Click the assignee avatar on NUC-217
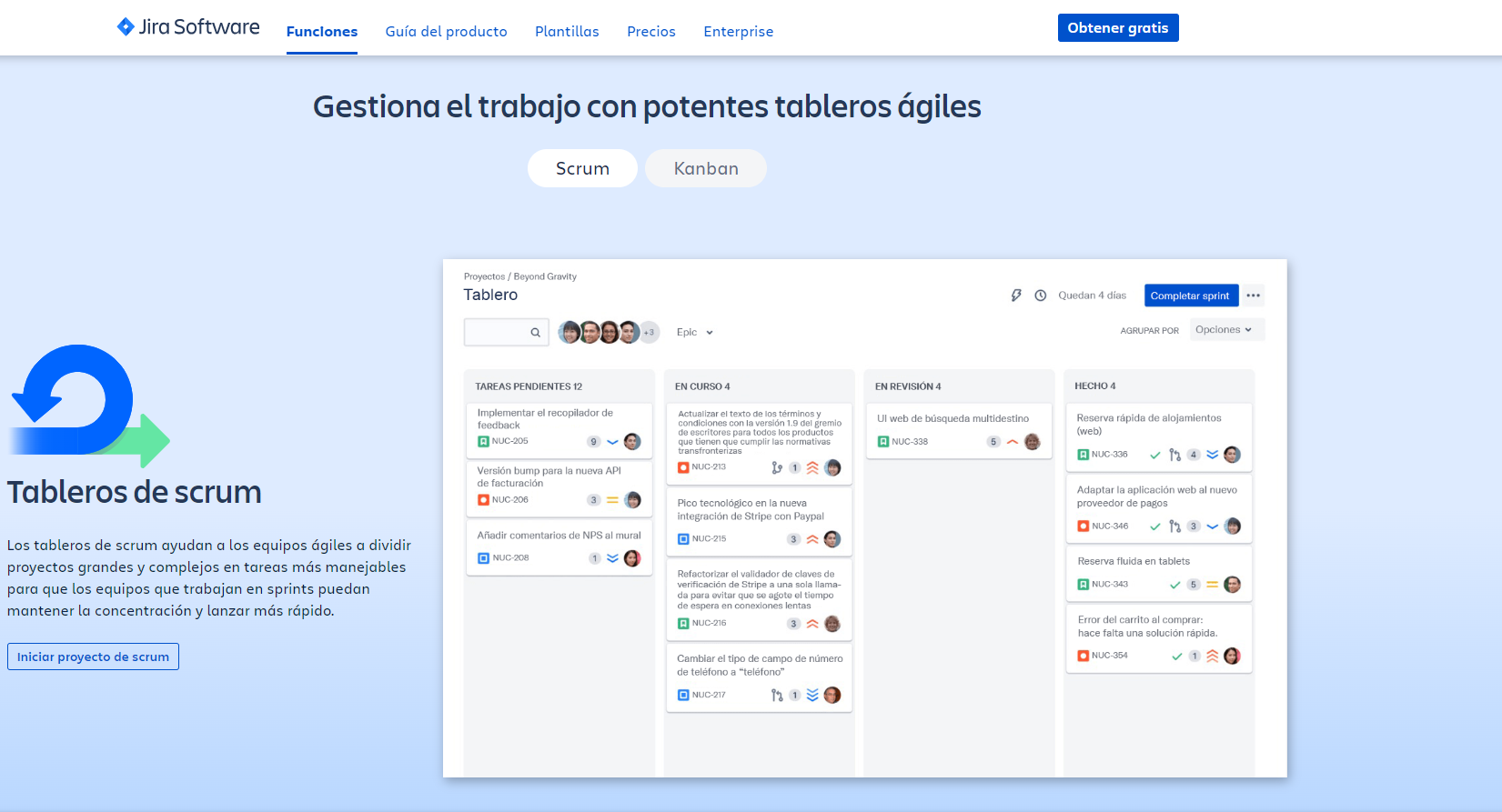The image size is (1502, 812). (x=832, y=696)
